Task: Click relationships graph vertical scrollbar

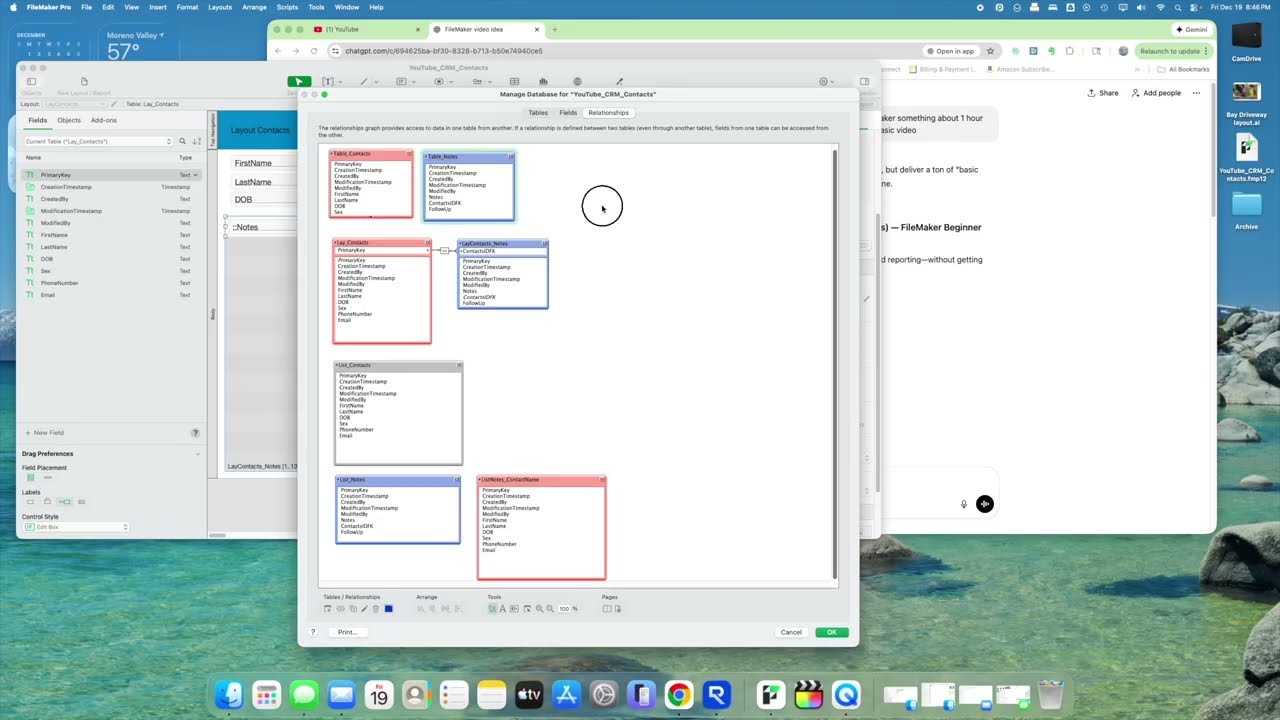Action: 835,365
